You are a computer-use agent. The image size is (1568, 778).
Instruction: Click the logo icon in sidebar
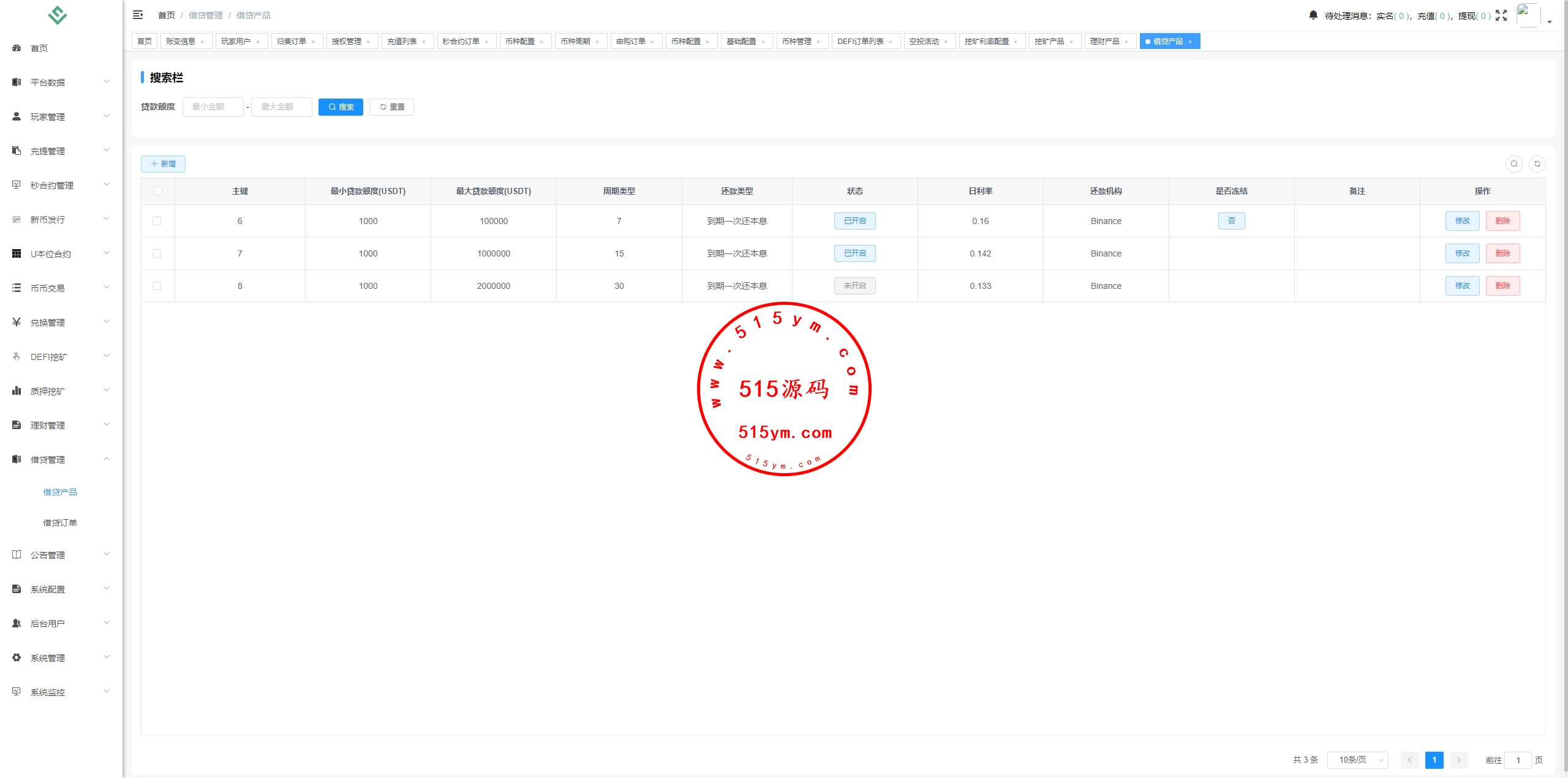pyautogui.click(x=58, y=15)
